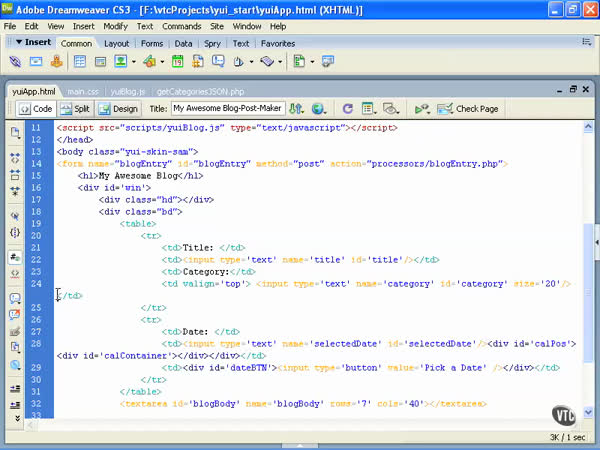The image size is (600, 450).
Task: Click the Refresh Design View icon
Action: click(347, 109)
